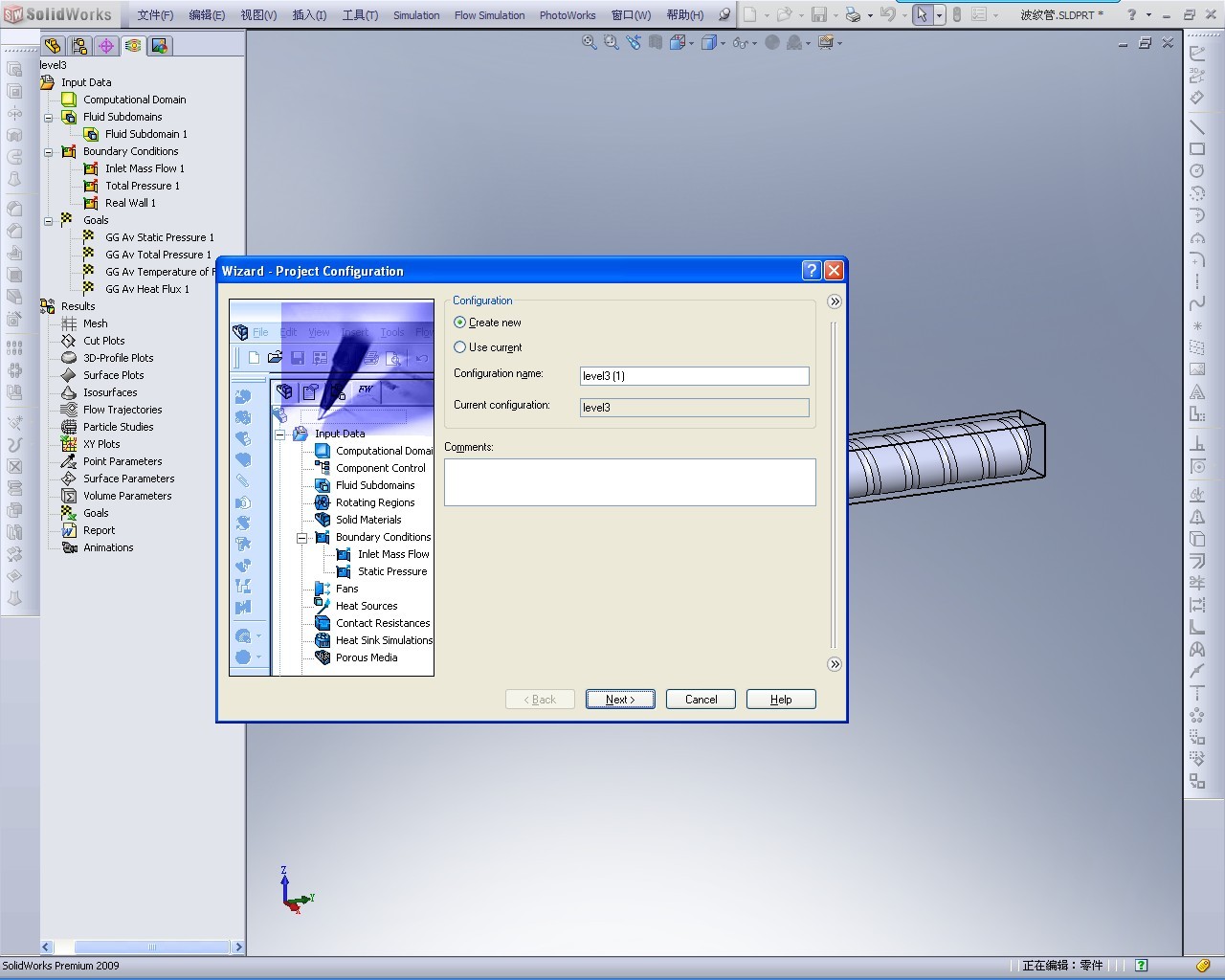Image resolution: width=1225 pixels, height=980 pixels.
Task: Click the Animations icon in Results
Action: point(69,547)
